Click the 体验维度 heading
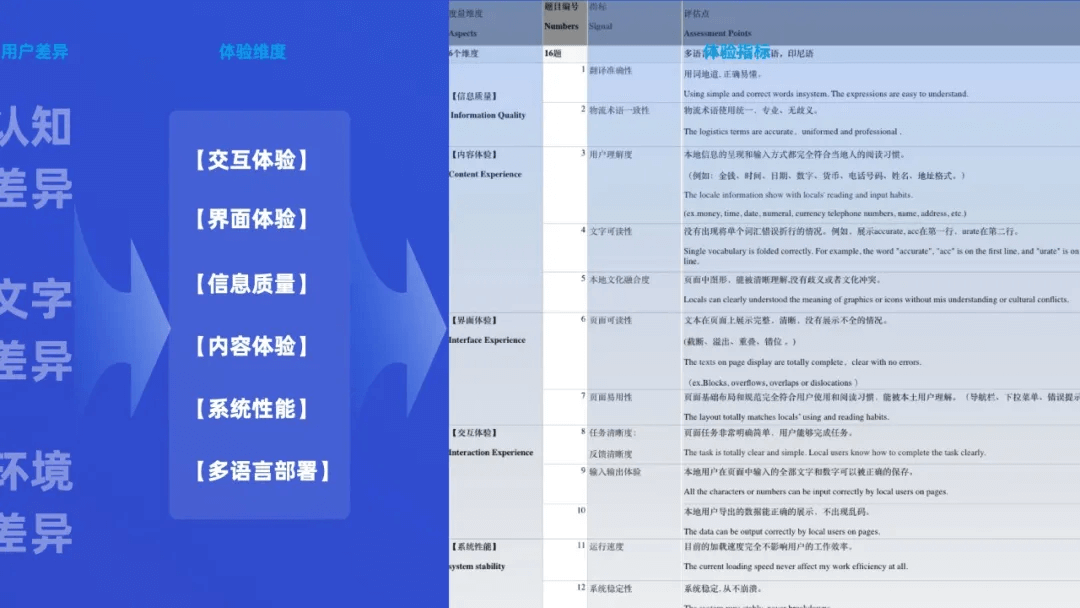Viewport: 1080px width, 608px height. [252, 52]
